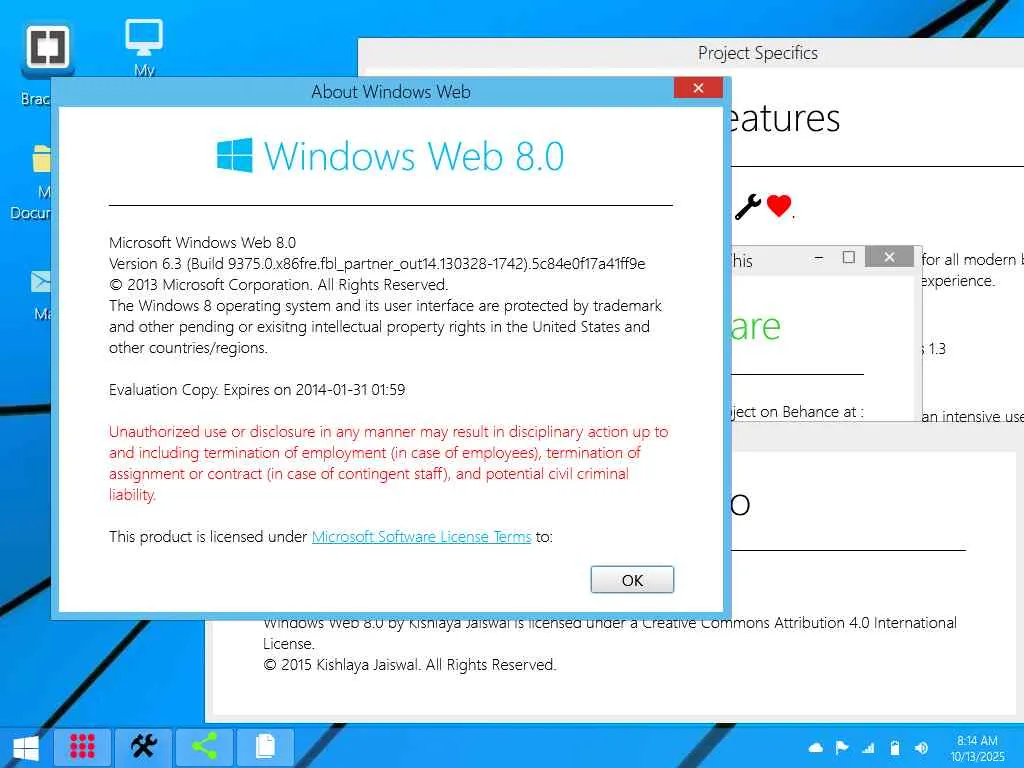Open the volume speaker tray icon

point(921,748)
